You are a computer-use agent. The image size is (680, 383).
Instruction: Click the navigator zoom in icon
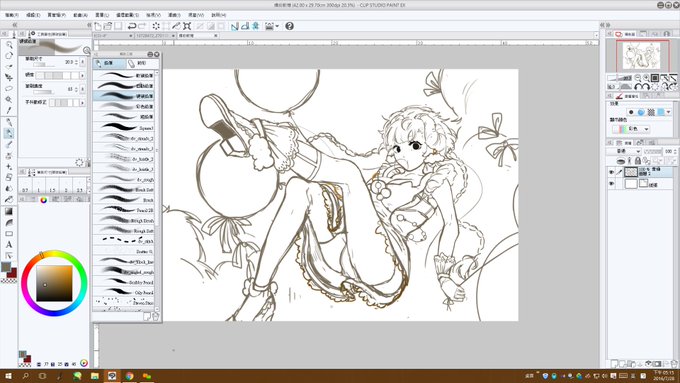click(x=646, y=78)
